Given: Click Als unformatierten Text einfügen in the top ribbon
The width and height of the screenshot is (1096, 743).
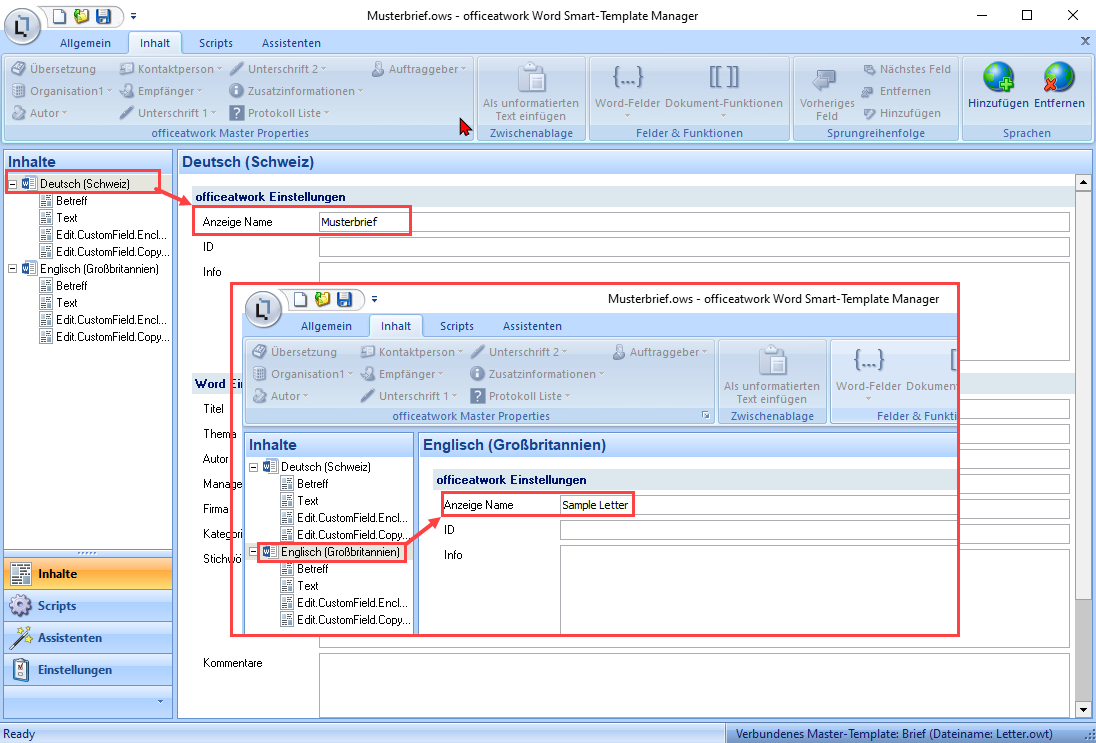Looking at the screenshot, I should (x=531, y=92).
